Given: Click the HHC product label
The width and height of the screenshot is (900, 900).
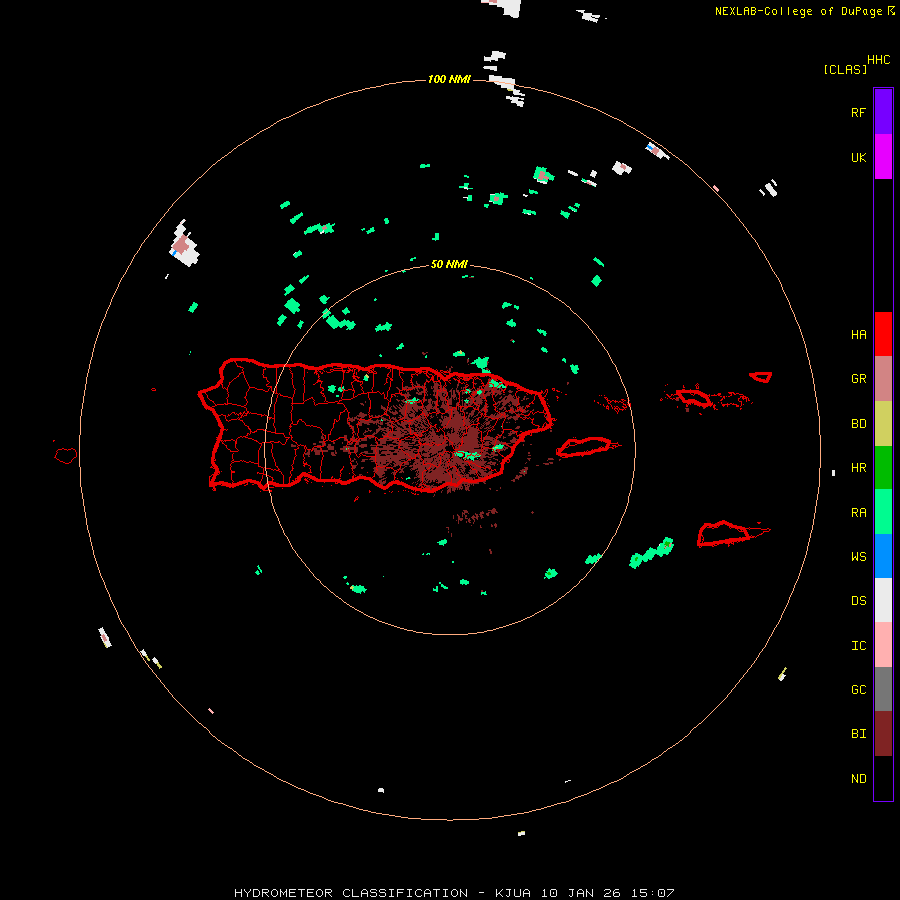Looking at the screenshot, I should [878, 60].
